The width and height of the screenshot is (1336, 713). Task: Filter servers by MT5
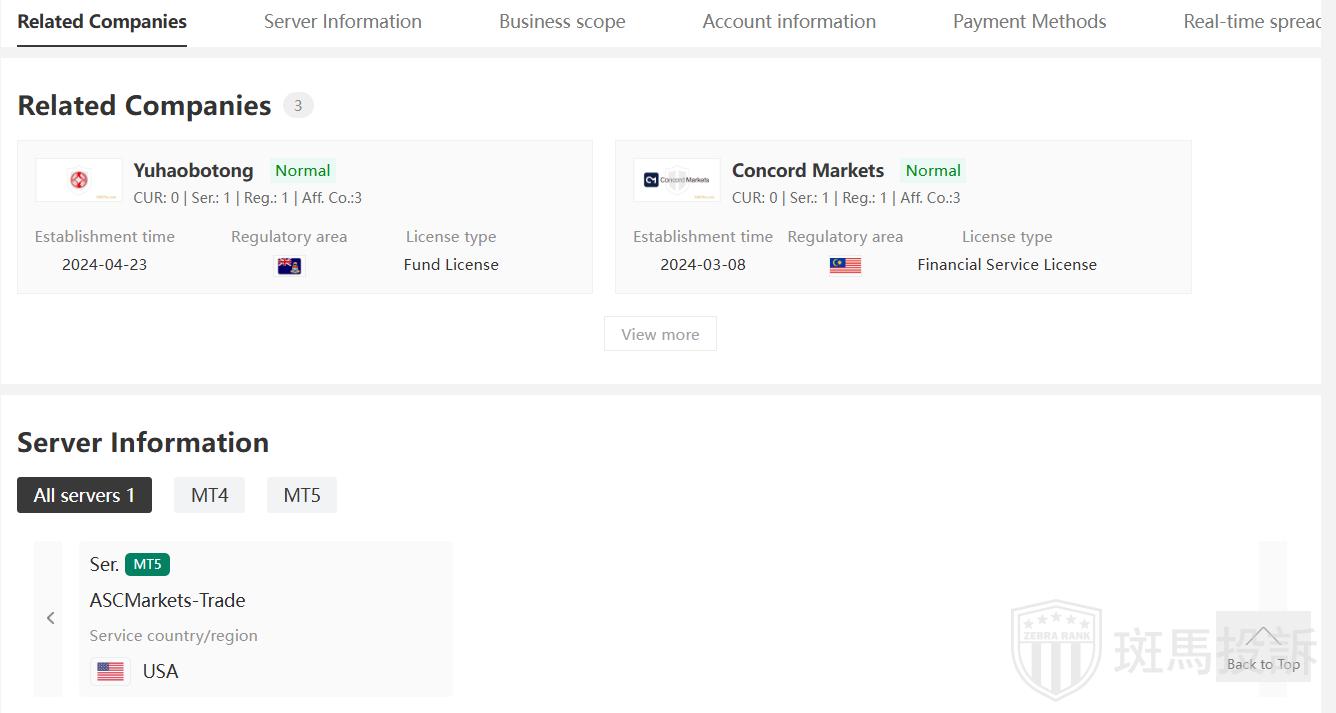point(302,495)
